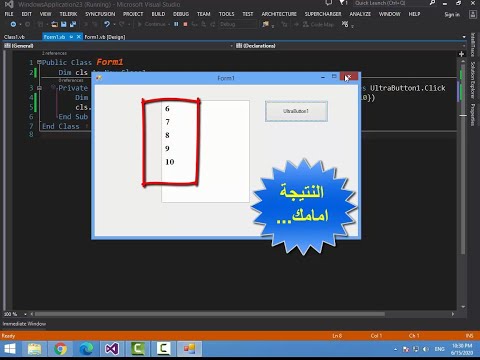
Task: Click the Undo arrow icon
Action: coord(107,24)
